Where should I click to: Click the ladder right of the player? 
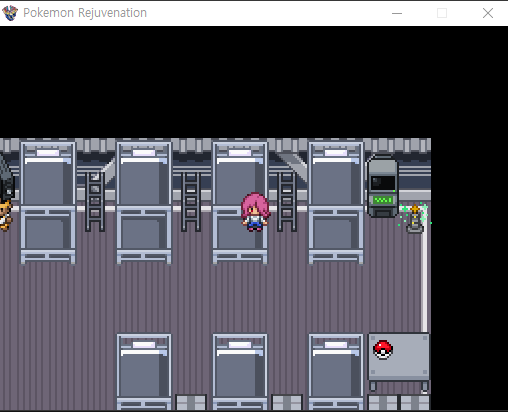pos(287,201)
